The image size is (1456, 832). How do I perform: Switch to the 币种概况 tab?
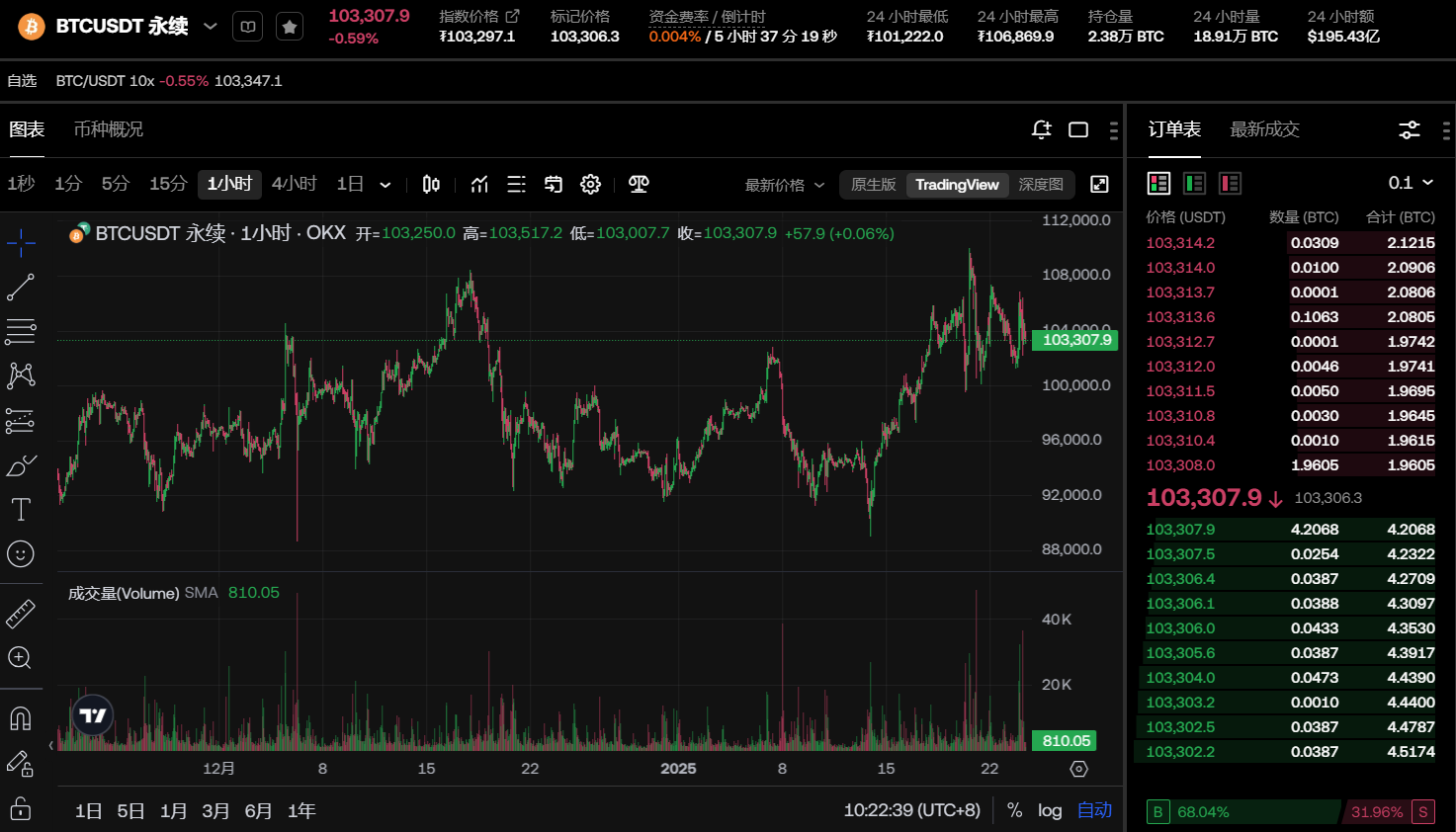(x=109, y=129)
